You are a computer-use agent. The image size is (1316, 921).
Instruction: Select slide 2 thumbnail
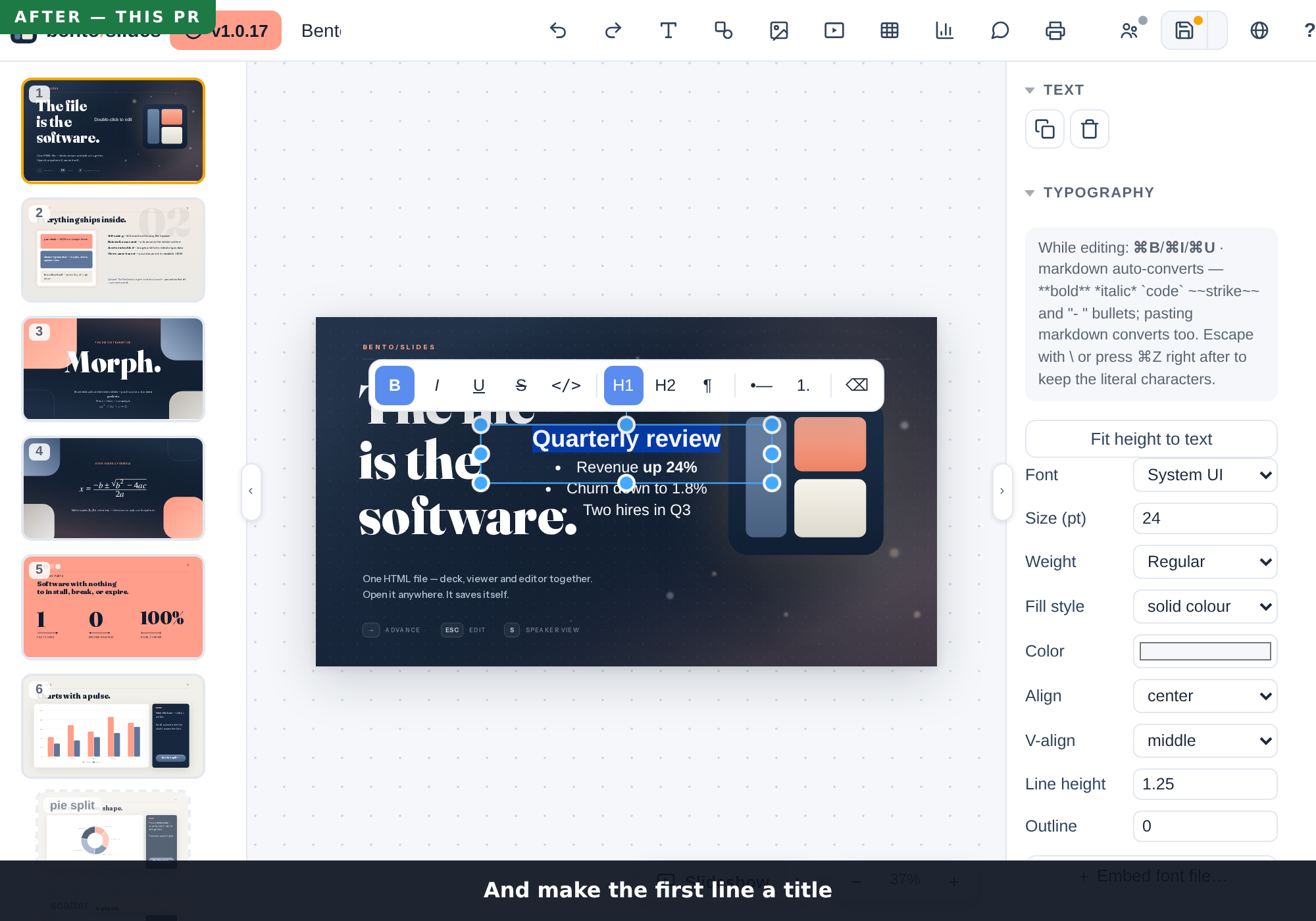tap(113, 250)
